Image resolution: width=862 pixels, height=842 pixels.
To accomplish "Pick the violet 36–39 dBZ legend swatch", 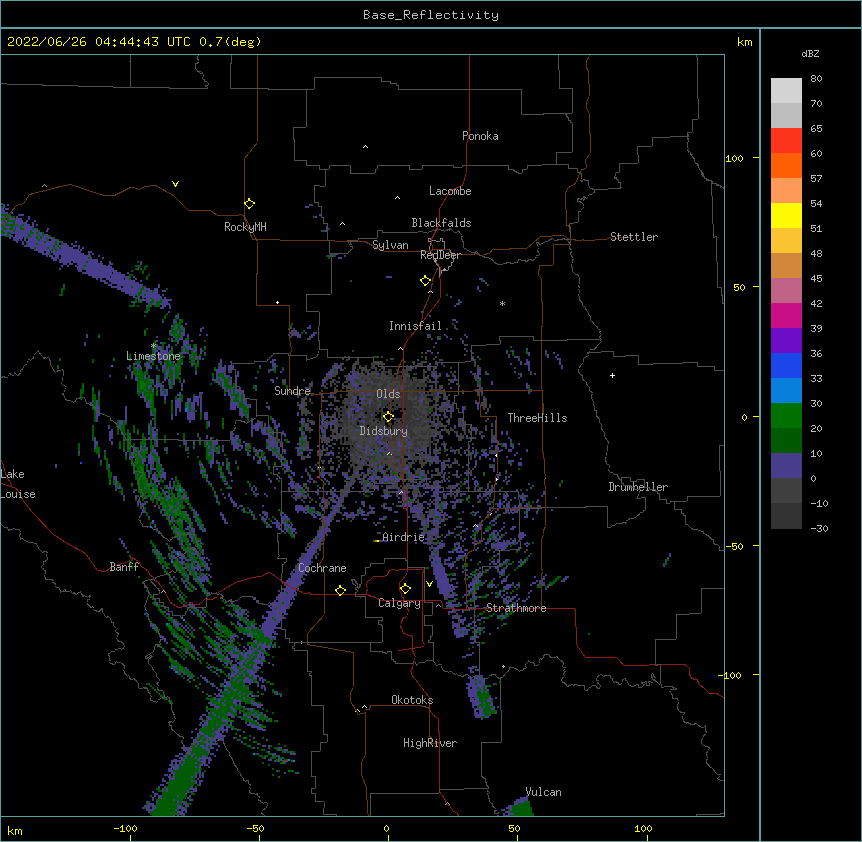I will click(786, 341).
